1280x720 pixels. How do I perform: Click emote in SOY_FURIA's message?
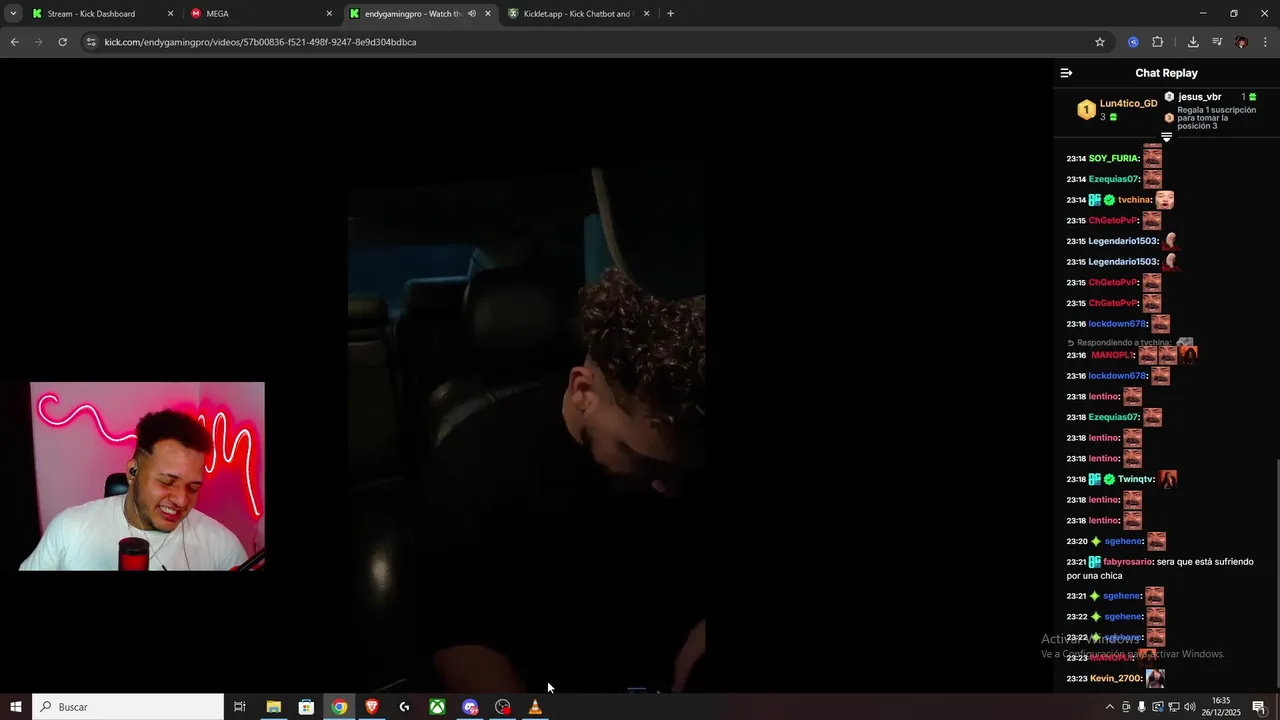point(1153,158)
